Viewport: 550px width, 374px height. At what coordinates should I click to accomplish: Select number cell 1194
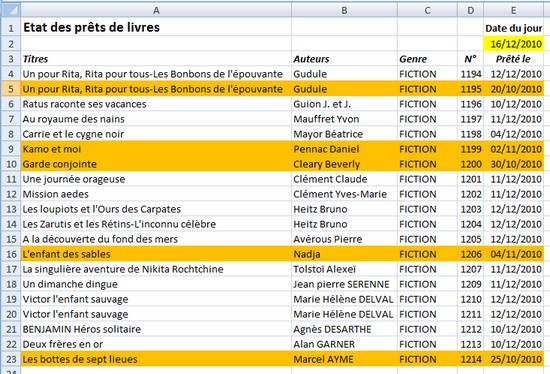click(x=470, y=74)
